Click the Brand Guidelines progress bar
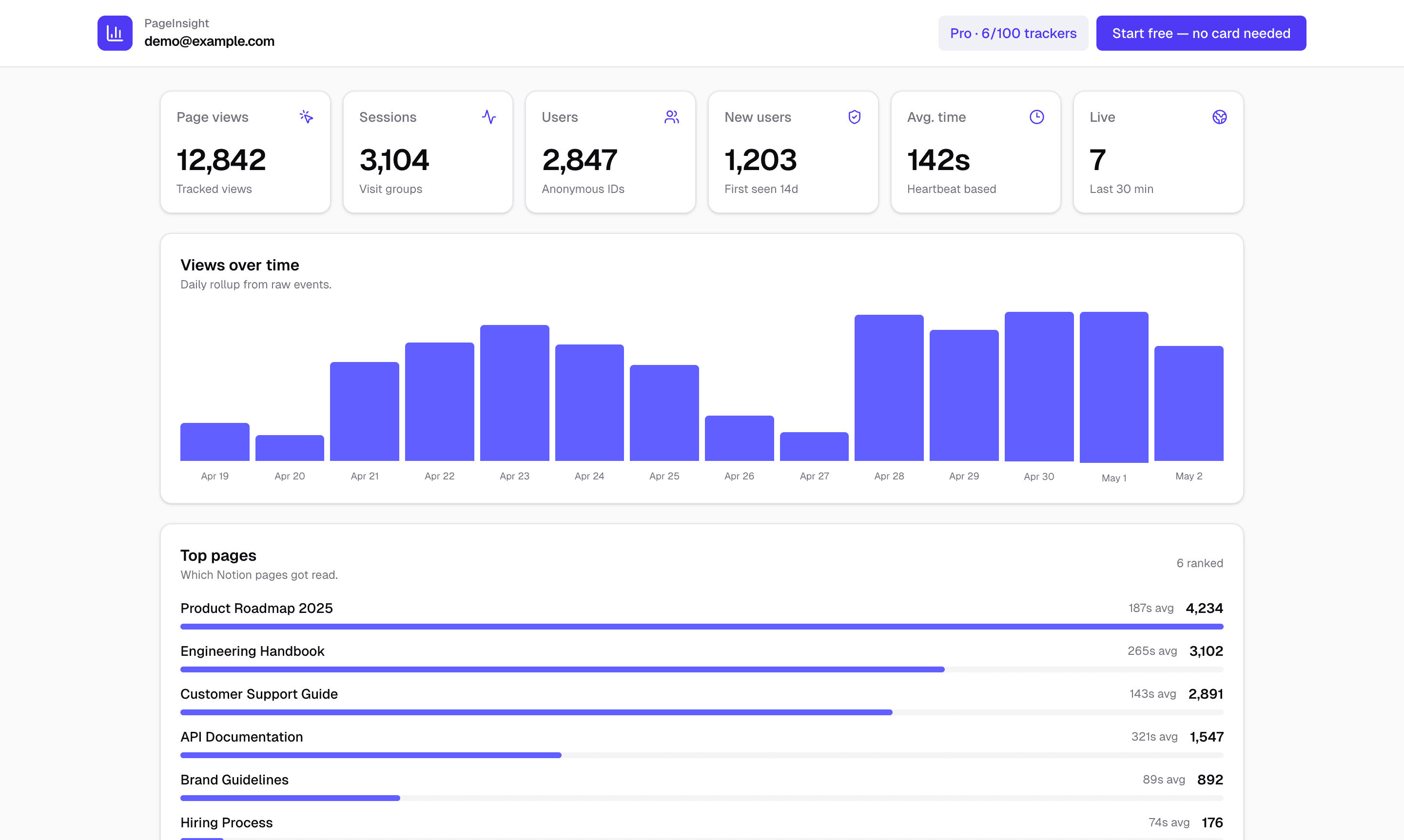Viewport: 1404px width, 840px height. pyautogui.click(x=702, y=798)
